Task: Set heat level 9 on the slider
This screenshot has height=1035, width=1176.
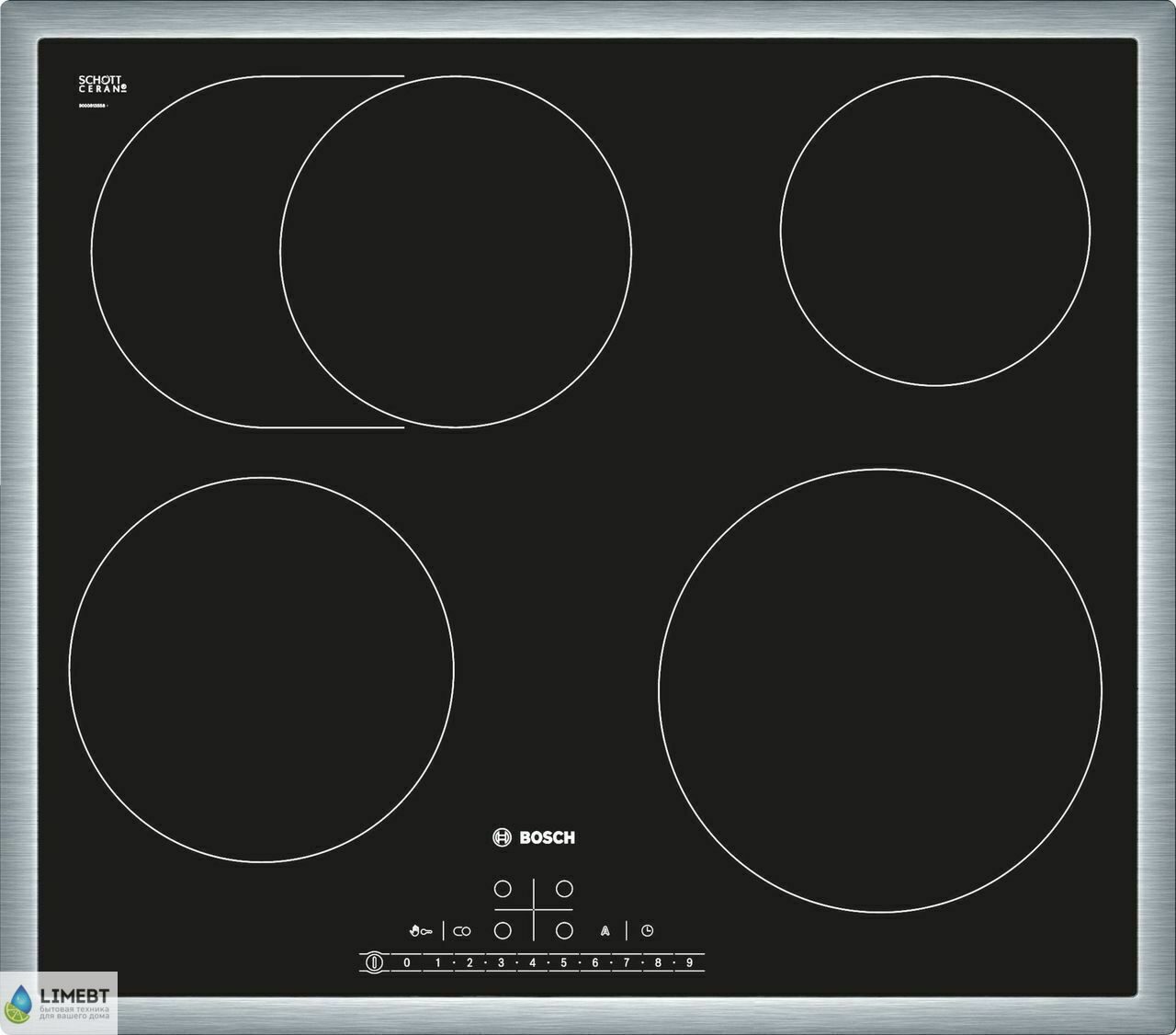Action: pos(689,962)
